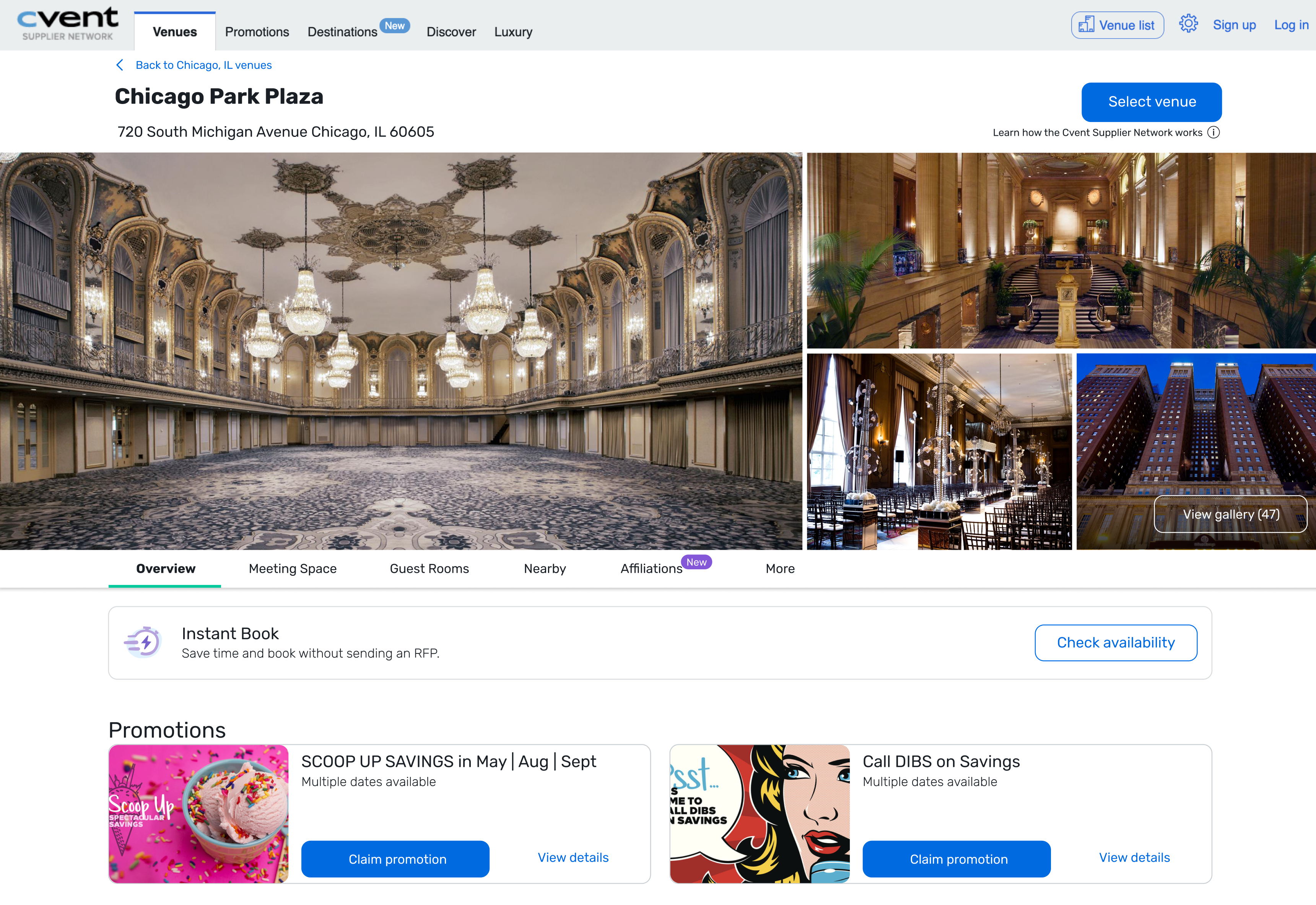Switch to the Meeting Space tab

click(293, 569)
